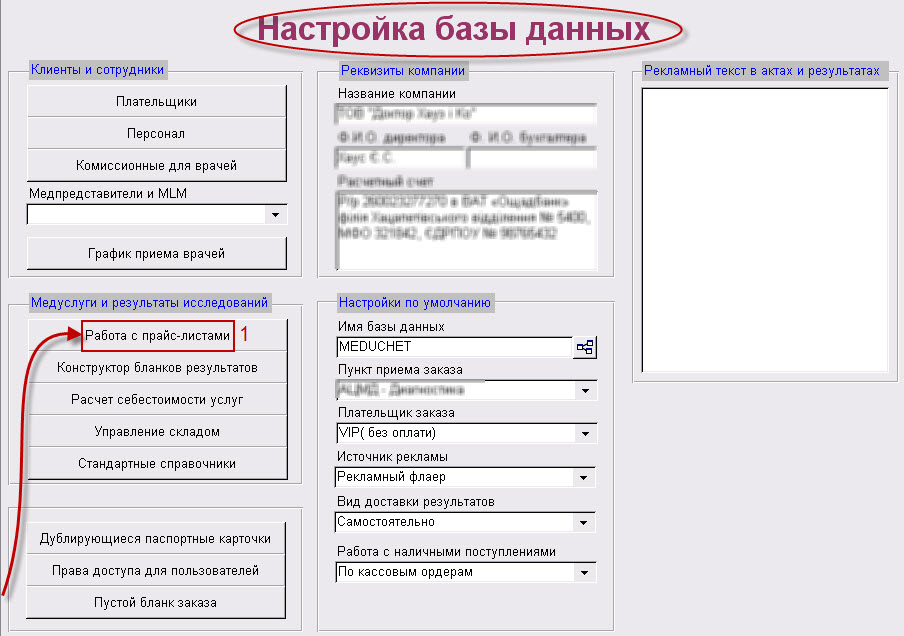Launch Конструктор бланков результатов

point(157,367)
